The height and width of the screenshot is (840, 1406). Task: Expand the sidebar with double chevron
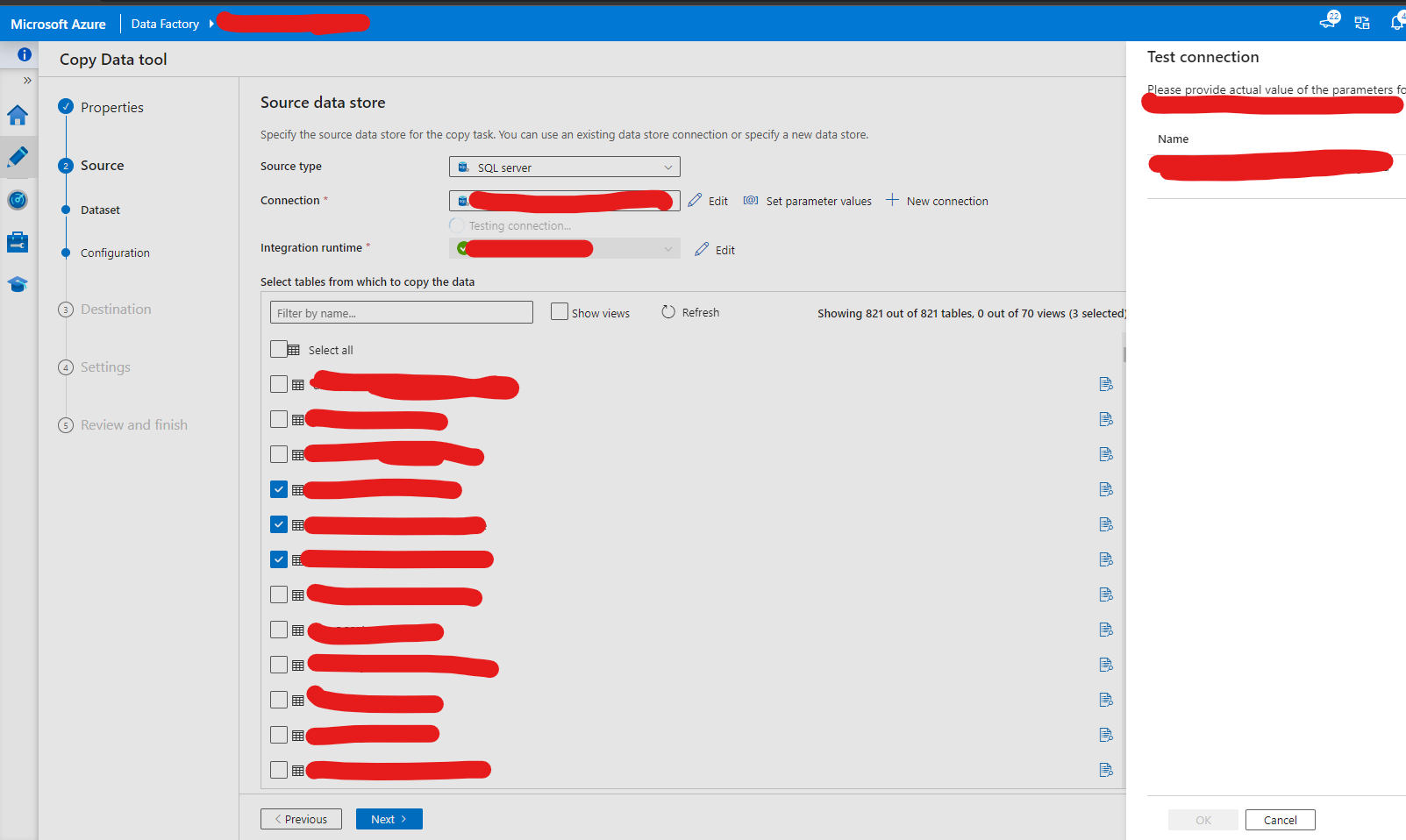[x=27, y=81]
